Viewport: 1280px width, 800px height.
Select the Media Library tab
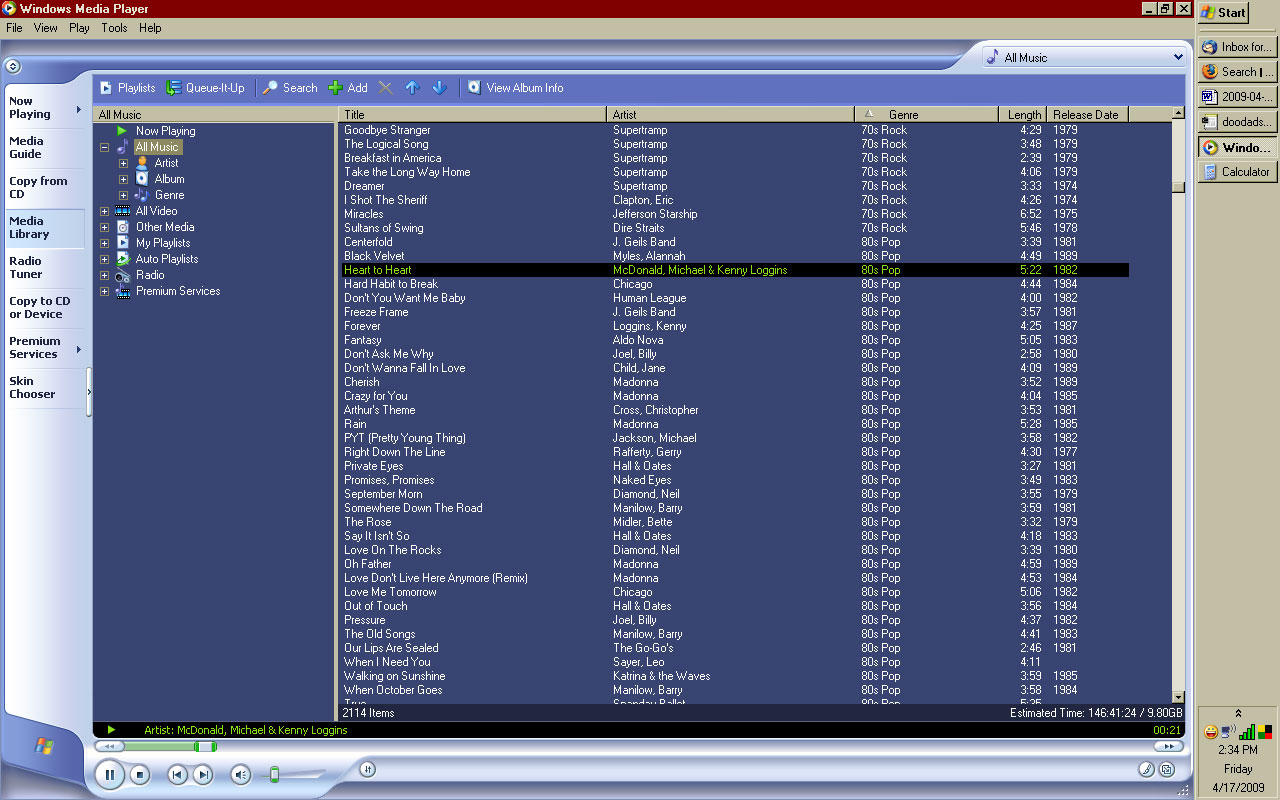(x=44, y=228)
